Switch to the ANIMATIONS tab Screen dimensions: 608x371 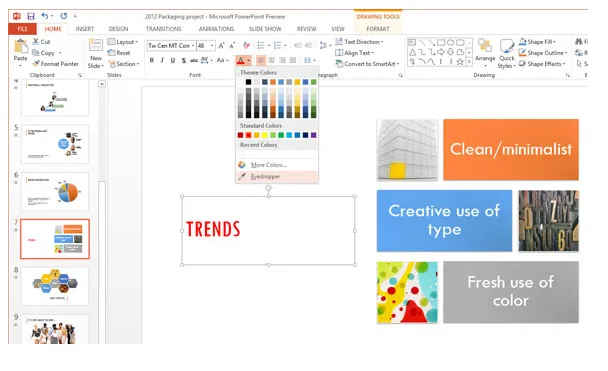216,29
